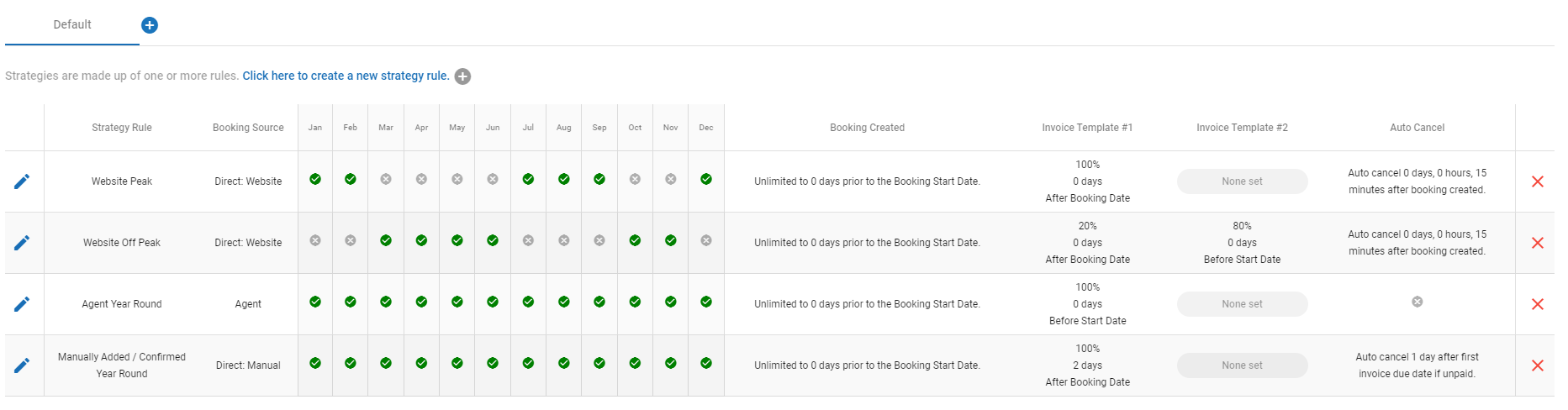
Task: Click here to create a new strategy rule link
Action: pyautogui.click(x=346, y=76)
